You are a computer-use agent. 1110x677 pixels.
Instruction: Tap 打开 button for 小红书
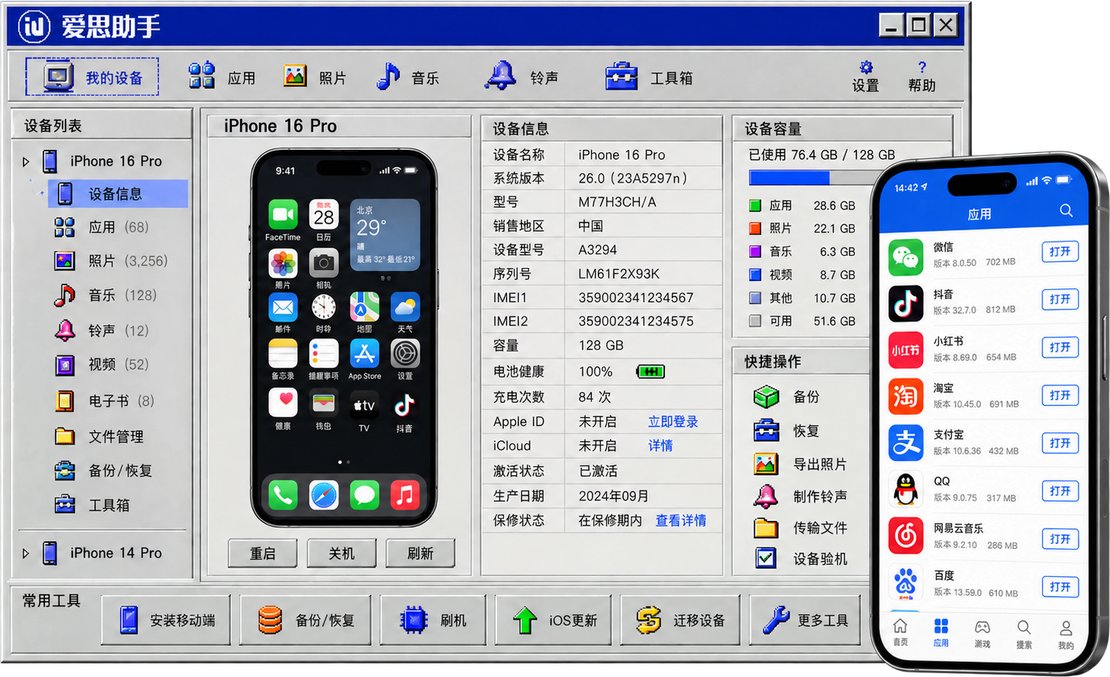[x=1060, y=348]
